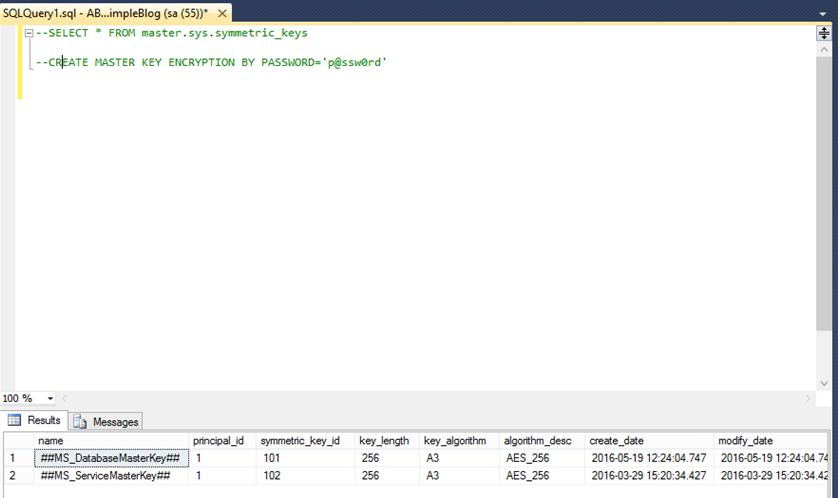Select the ##MS_ServiceMasterKey## cell
Viewport: 840px width, 498px height.
111,476
